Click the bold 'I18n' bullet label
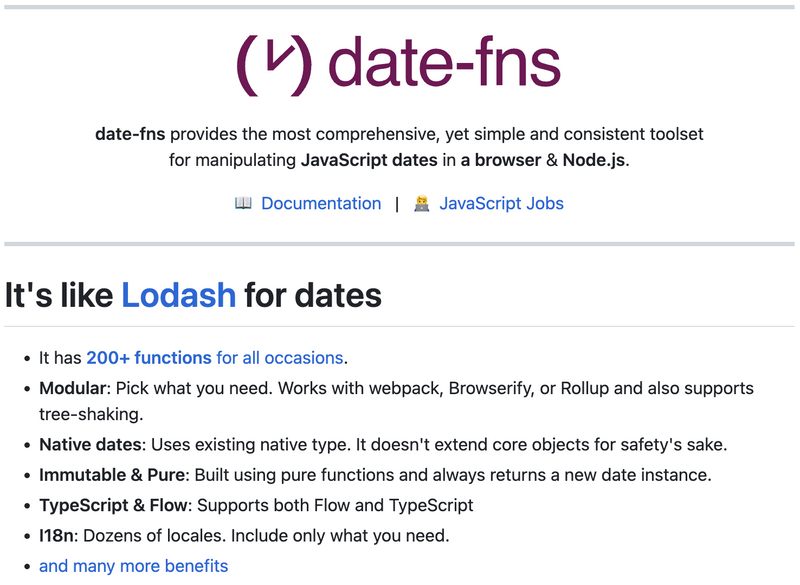The width and height of the screenshot is (800, 585). (56, 535)
